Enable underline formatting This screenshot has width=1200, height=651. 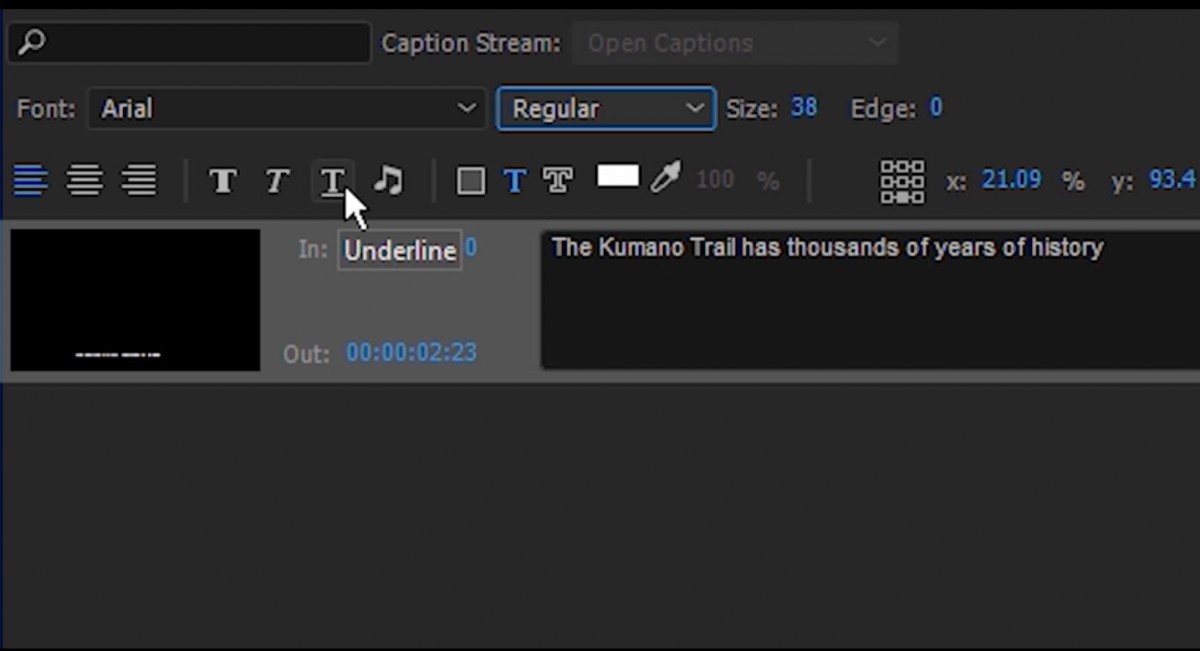pos(333,181)
